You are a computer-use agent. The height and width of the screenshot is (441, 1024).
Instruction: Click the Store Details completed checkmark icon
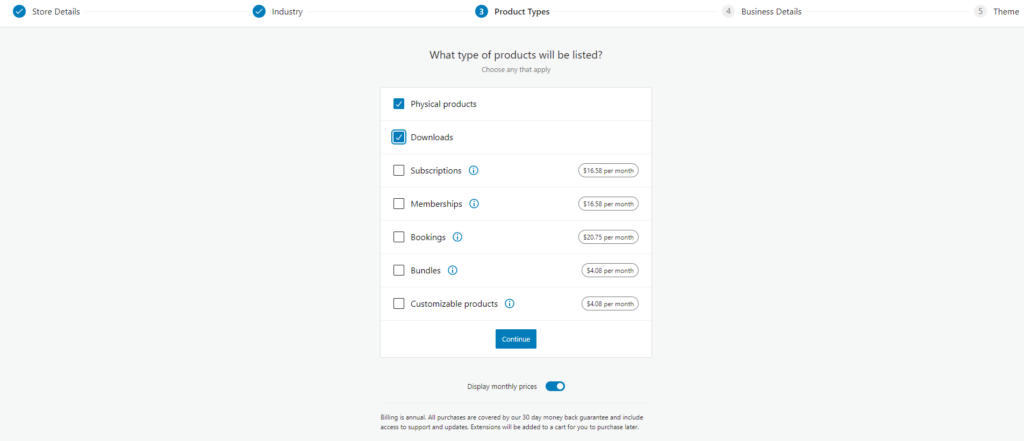pos(19,11)
